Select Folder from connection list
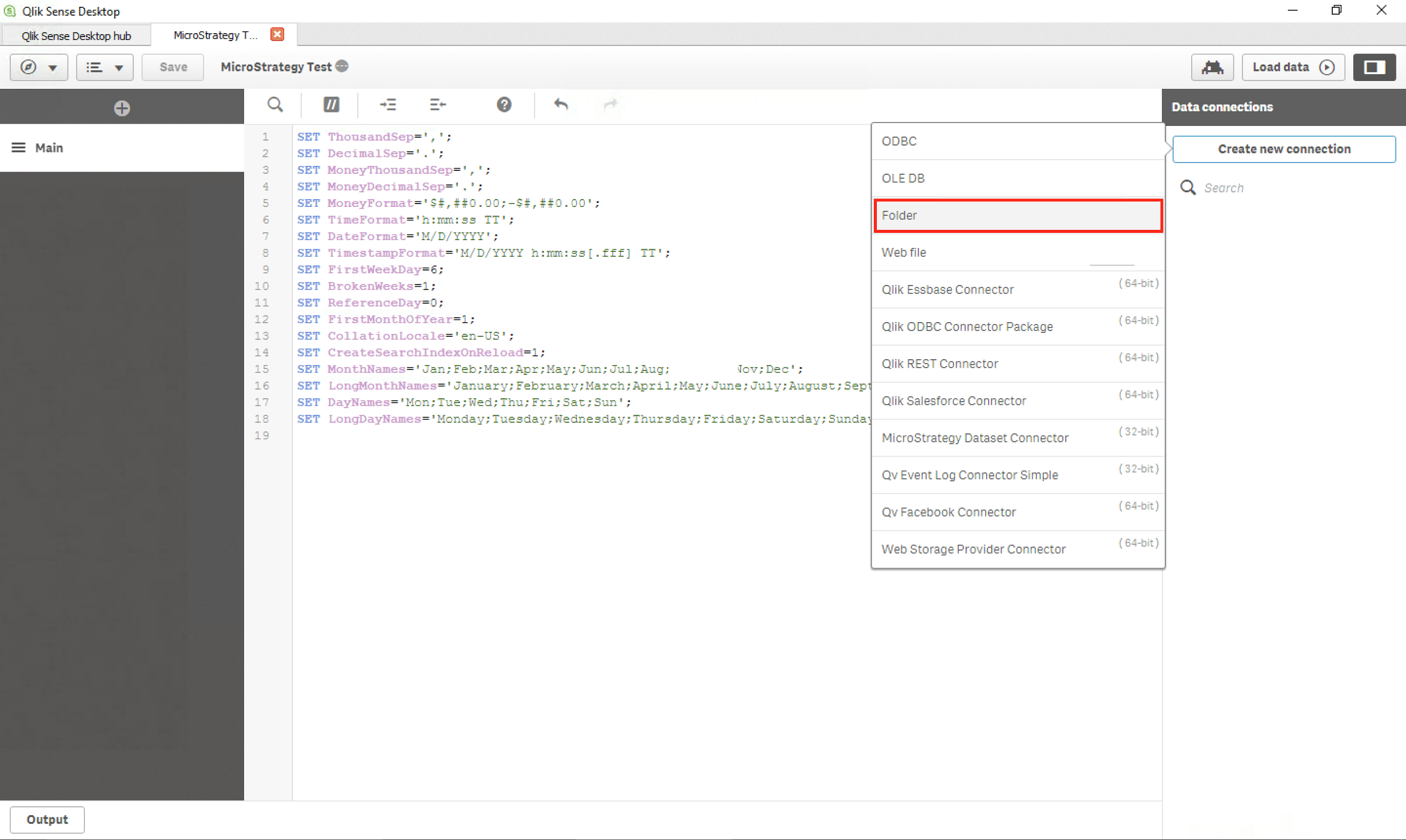Screen dimensions: 1406x840 coord(1018,215)
